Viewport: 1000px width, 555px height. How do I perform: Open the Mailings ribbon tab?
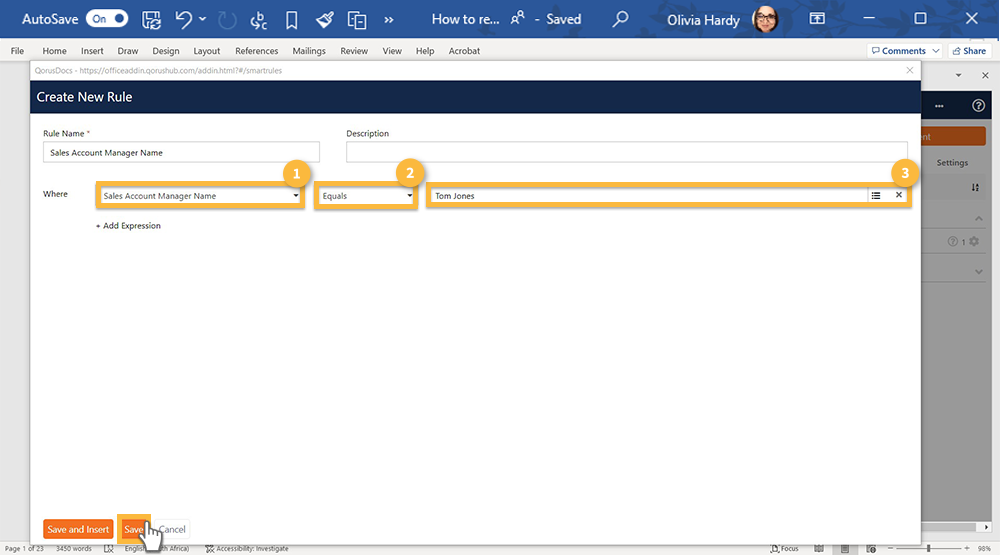point(309,51)
